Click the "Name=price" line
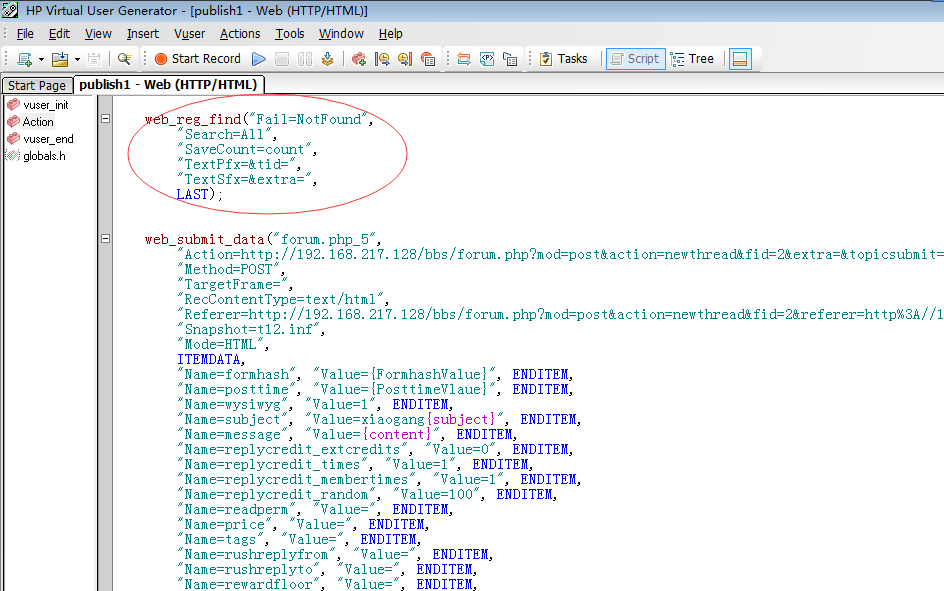The image size is (944, 591). tap(303, 524)
